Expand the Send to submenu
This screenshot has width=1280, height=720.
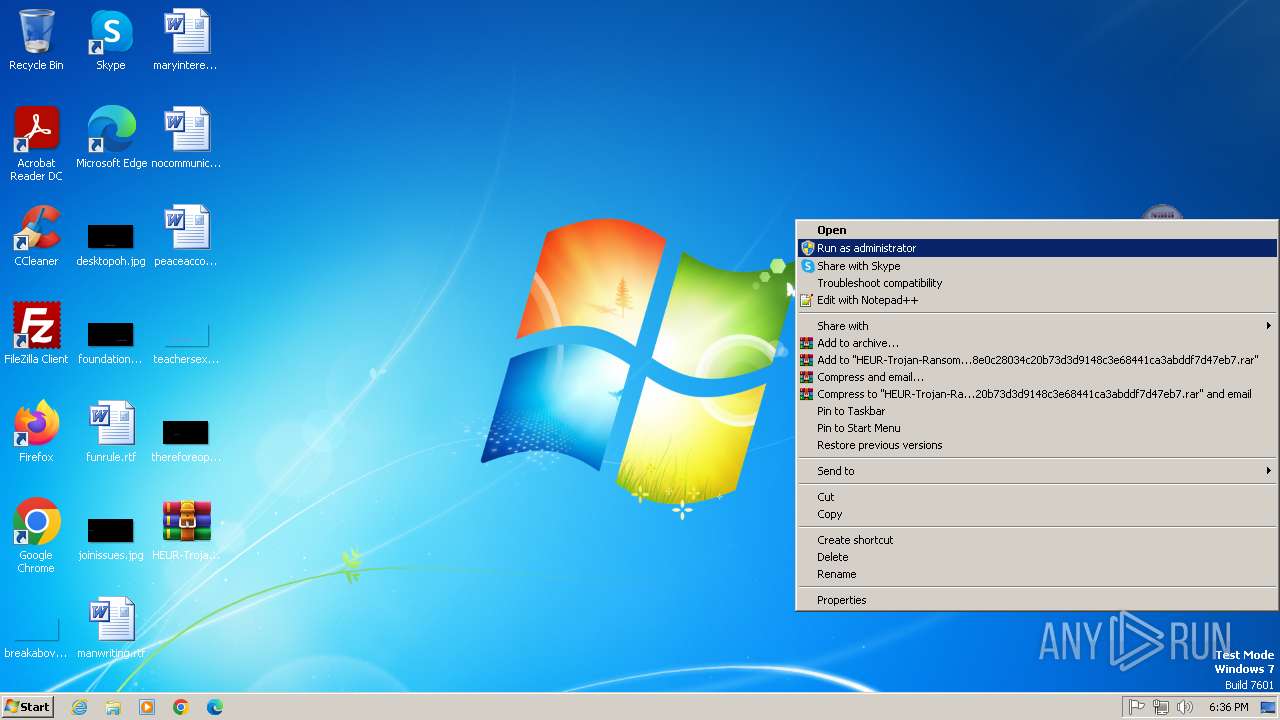[1037, 471]
